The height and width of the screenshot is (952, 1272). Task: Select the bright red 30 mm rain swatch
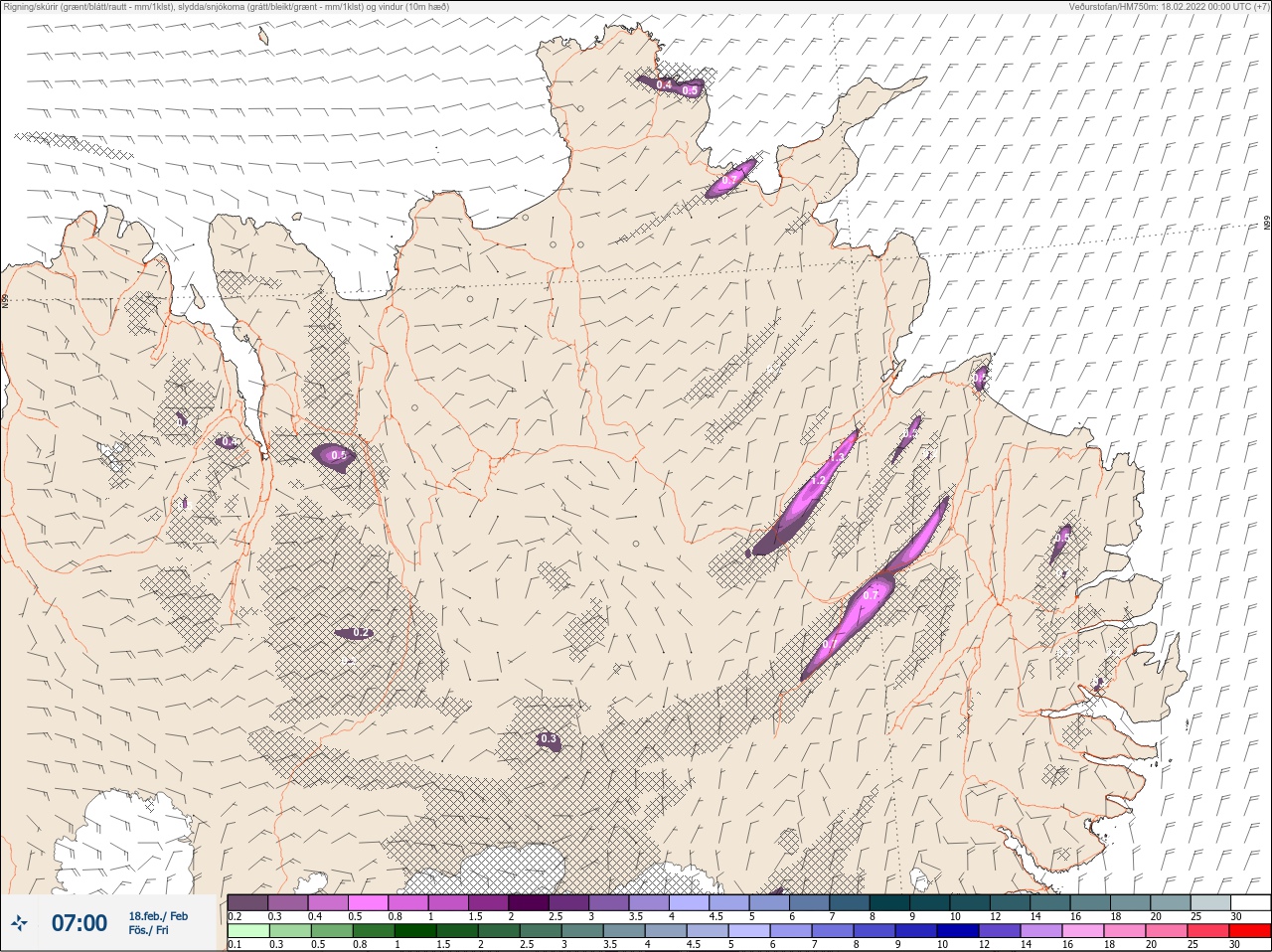(x=1251, y=931)
